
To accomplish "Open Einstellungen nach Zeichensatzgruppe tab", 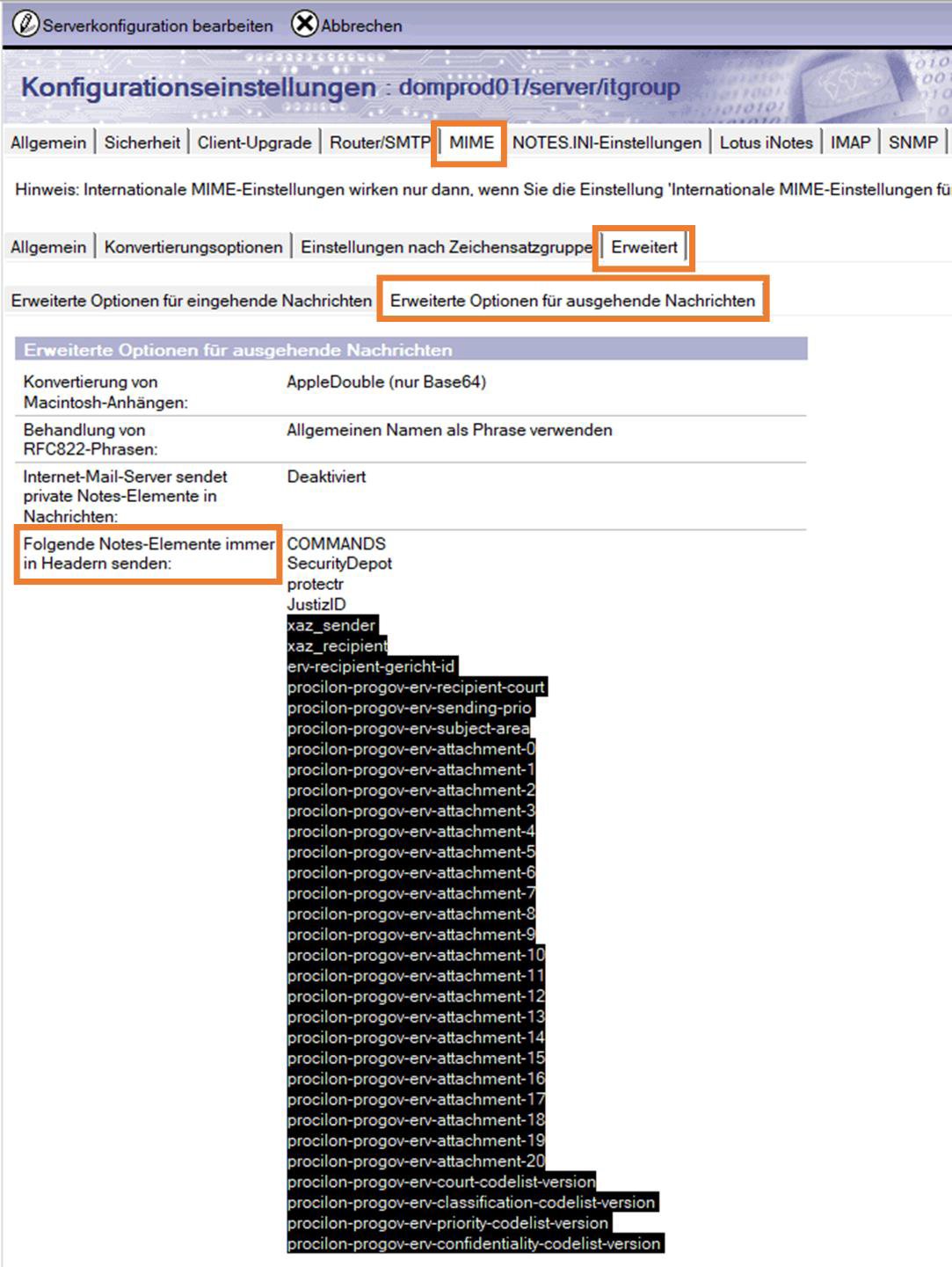I will click(446, 247).
